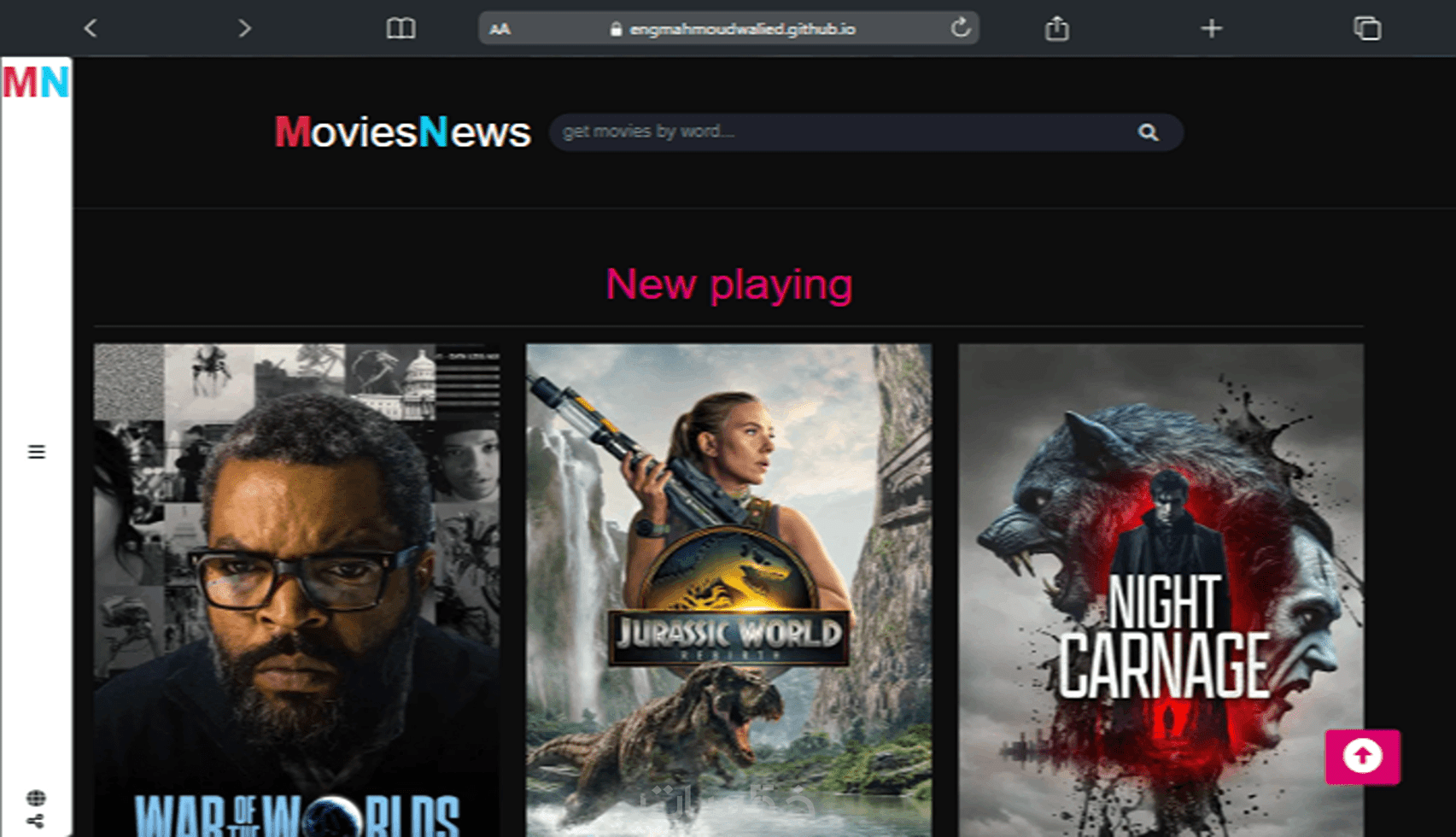
Task: Reload the page with the refresh icon
Action: coord(961,28)
